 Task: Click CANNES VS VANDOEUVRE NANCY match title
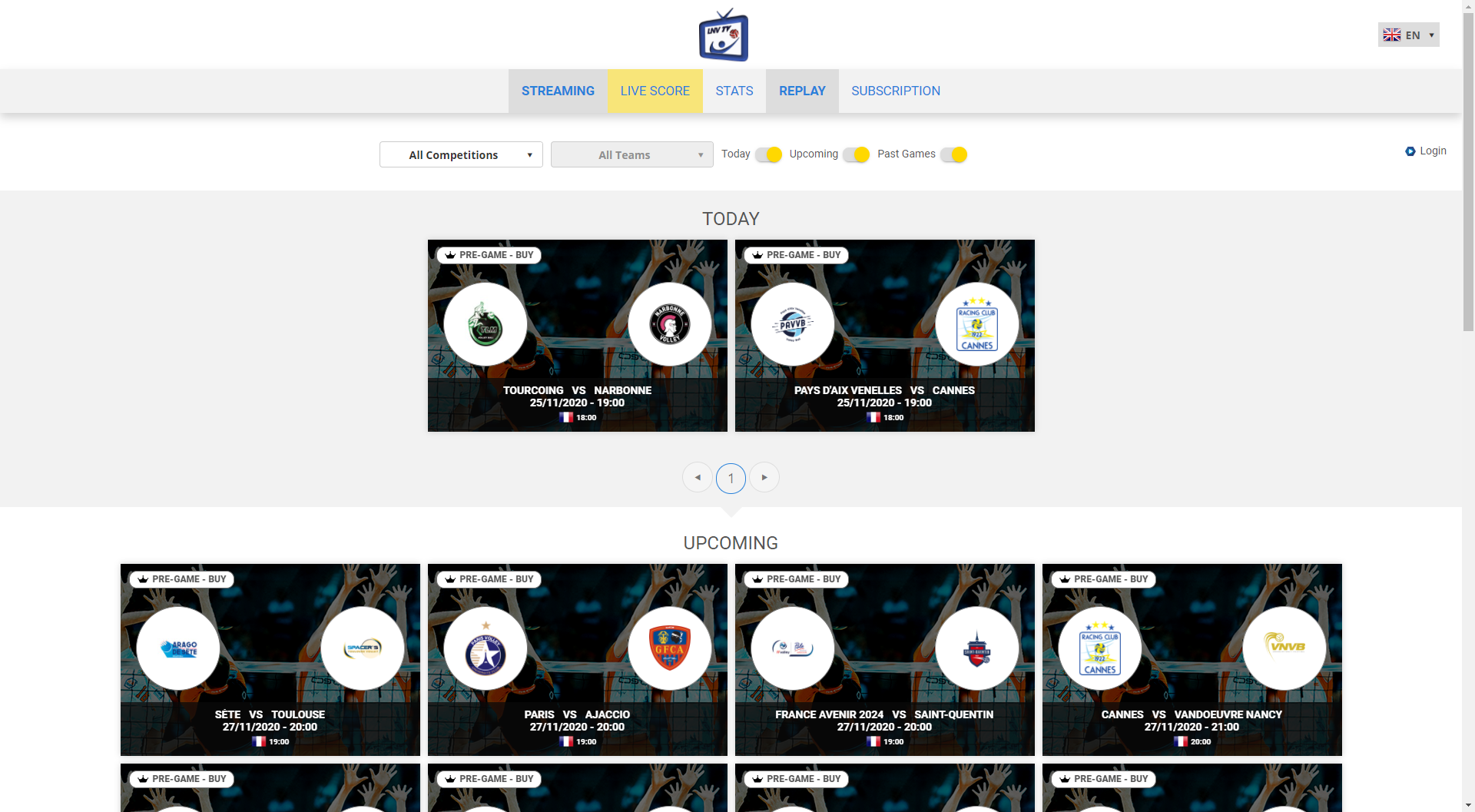point(1192,714)
